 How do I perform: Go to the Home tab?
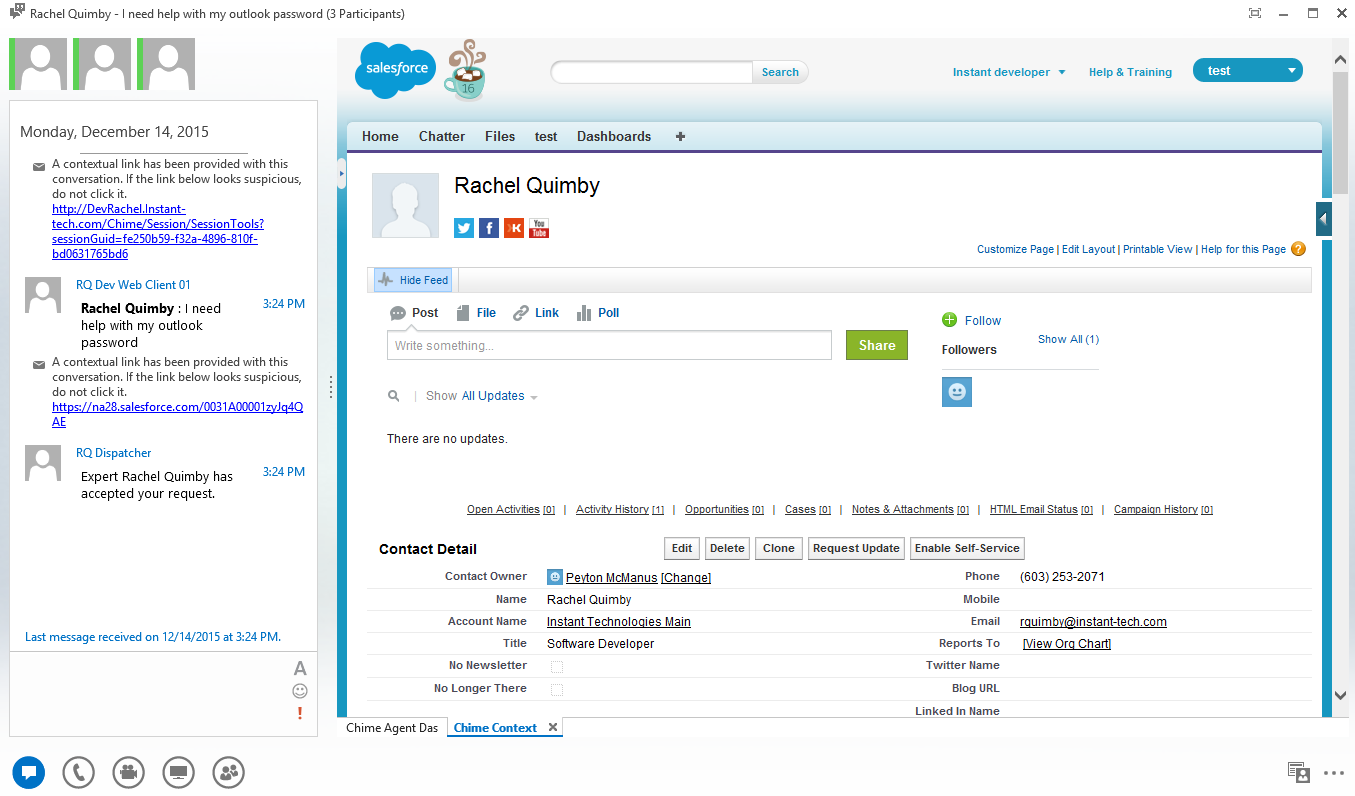pos(380,136)
